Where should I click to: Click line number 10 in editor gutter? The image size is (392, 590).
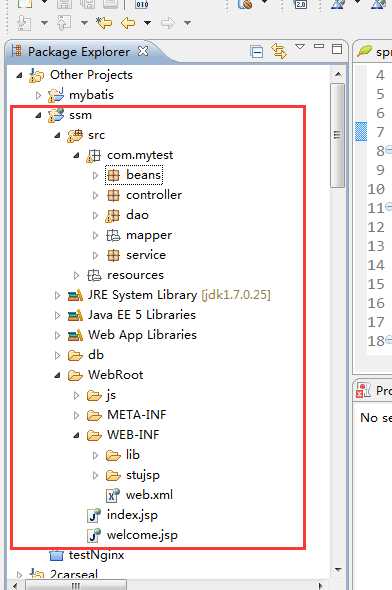coord(376,189)
